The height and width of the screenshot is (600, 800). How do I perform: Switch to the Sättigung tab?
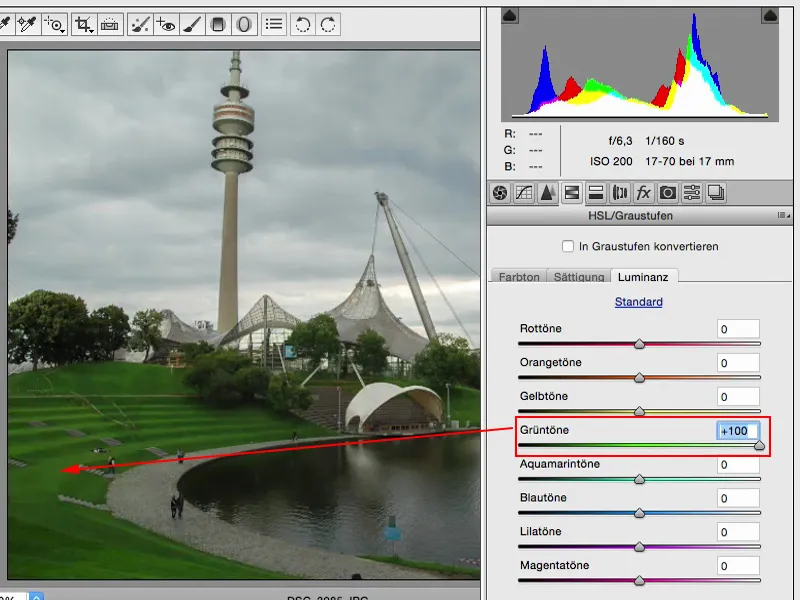[579, 277]
